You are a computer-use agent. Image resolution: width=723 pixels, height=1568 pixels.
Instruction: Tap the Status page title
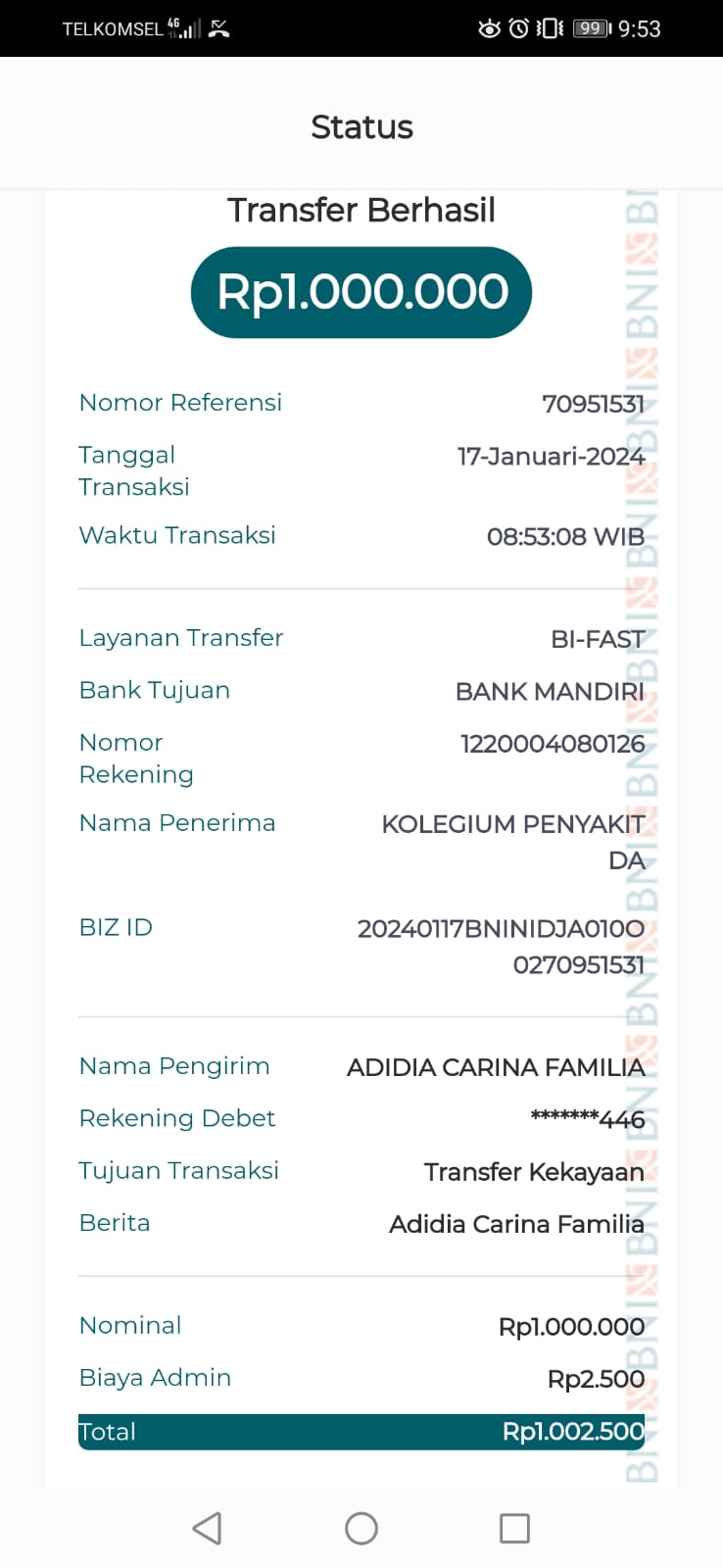click(x=361, y=127)
